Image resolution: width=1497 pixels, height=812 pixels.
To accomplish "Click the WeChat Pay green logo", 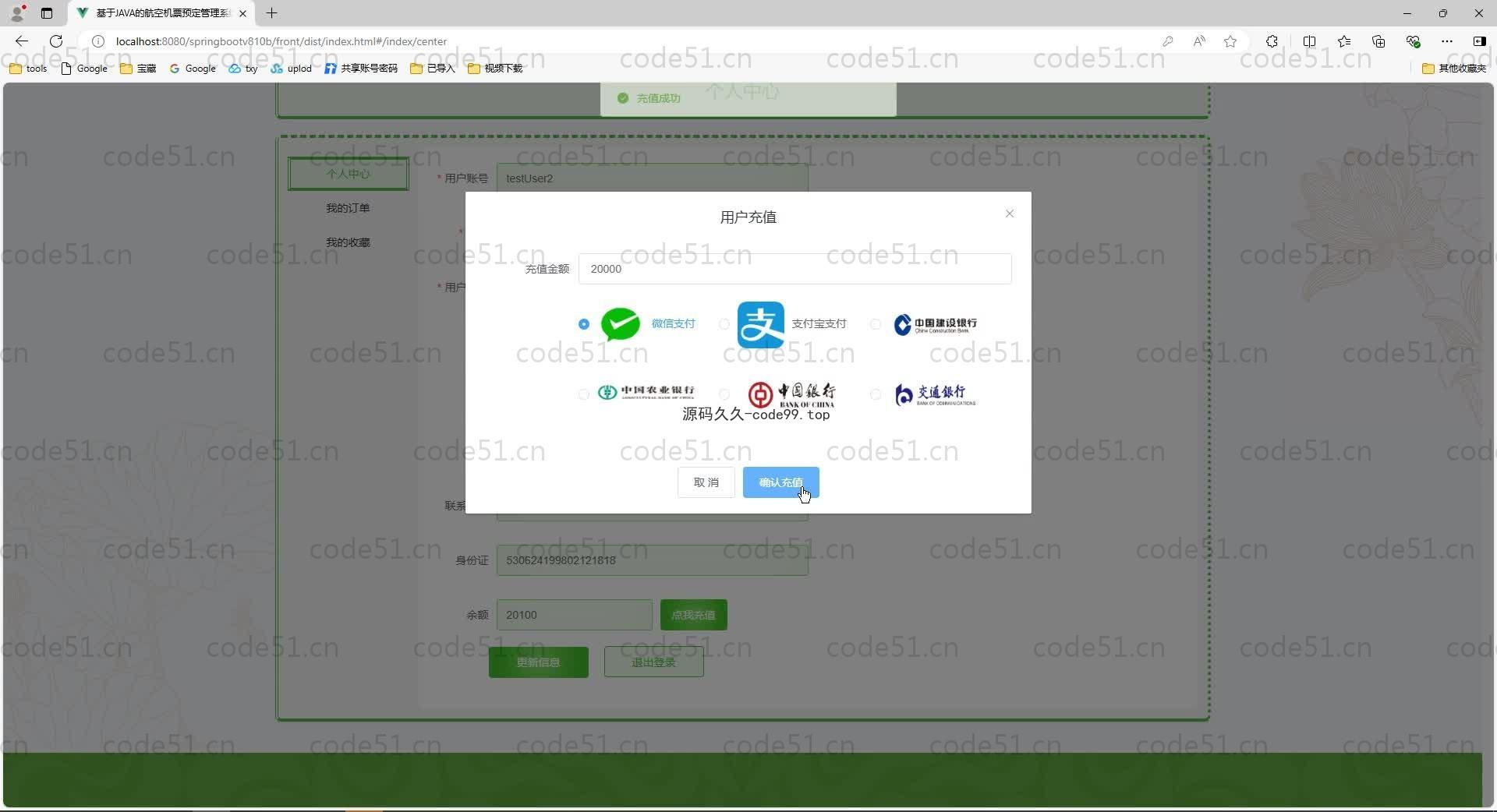I will [621, 324].
